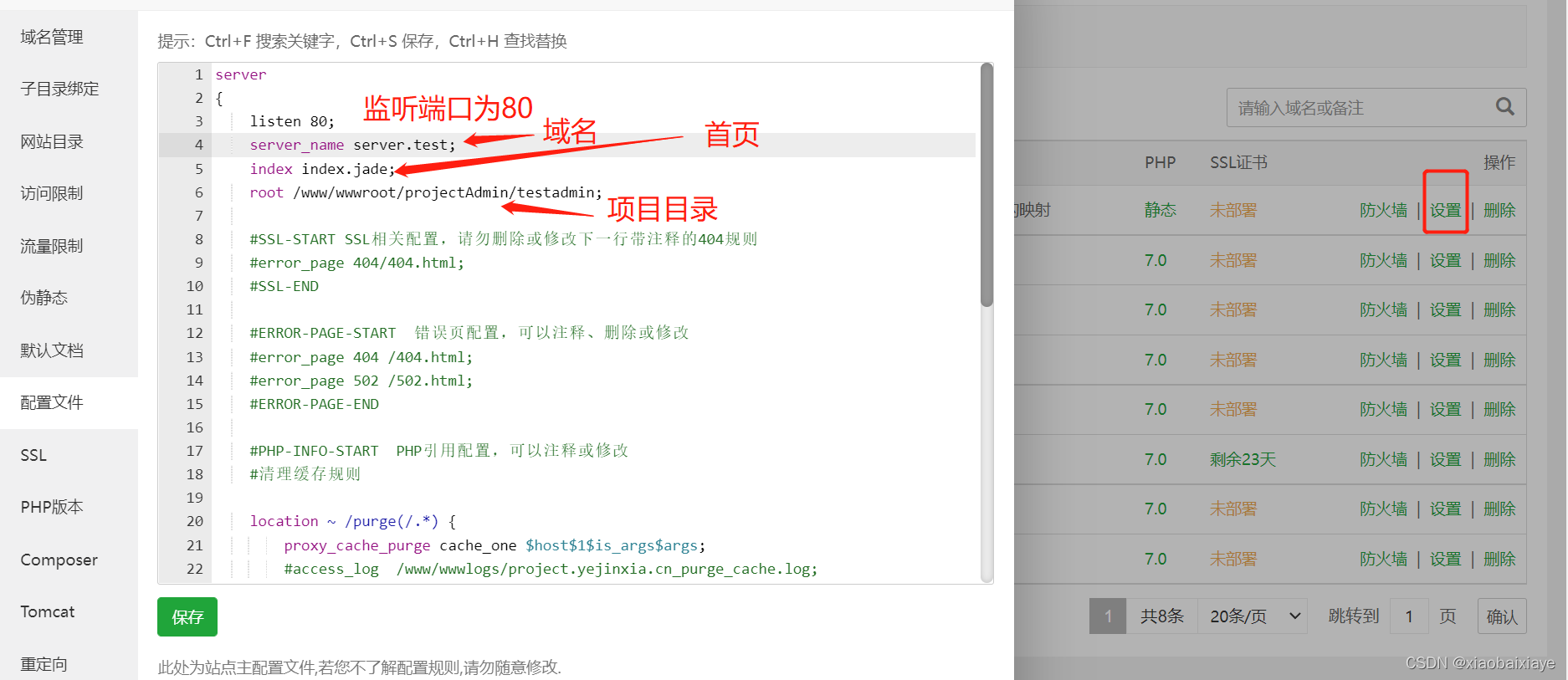Open the 子目录绑定 tab
The width and height of the screenshot is (1568, 680).
(x=59, y=89)
